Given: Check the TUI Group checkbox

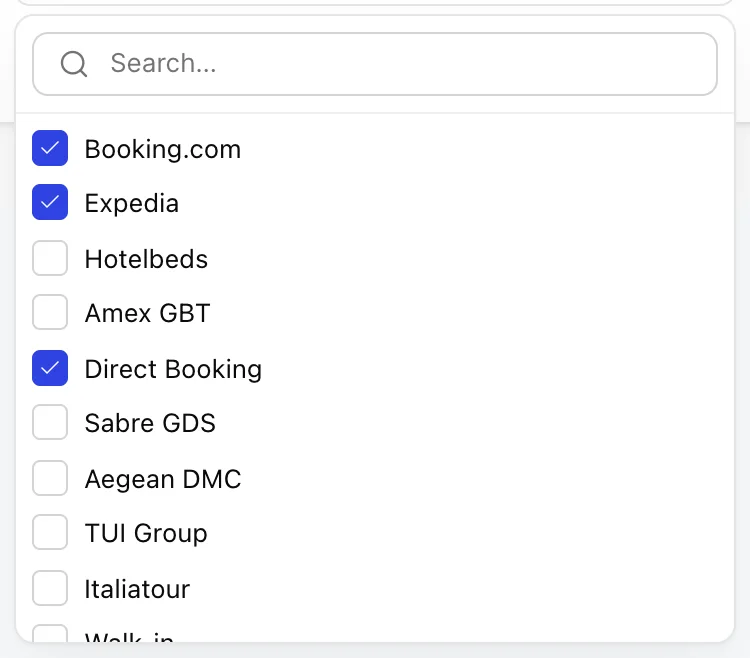Looking at the screenshot, I should 50,532.
